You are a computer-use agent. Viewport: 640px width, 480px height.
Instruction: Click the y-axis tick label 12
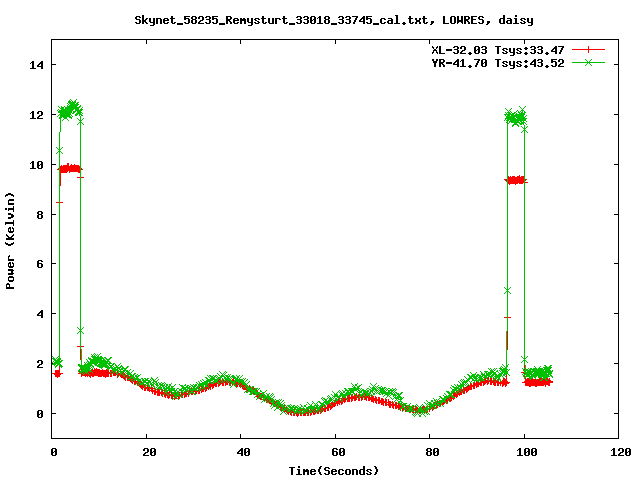coord(36,115)
